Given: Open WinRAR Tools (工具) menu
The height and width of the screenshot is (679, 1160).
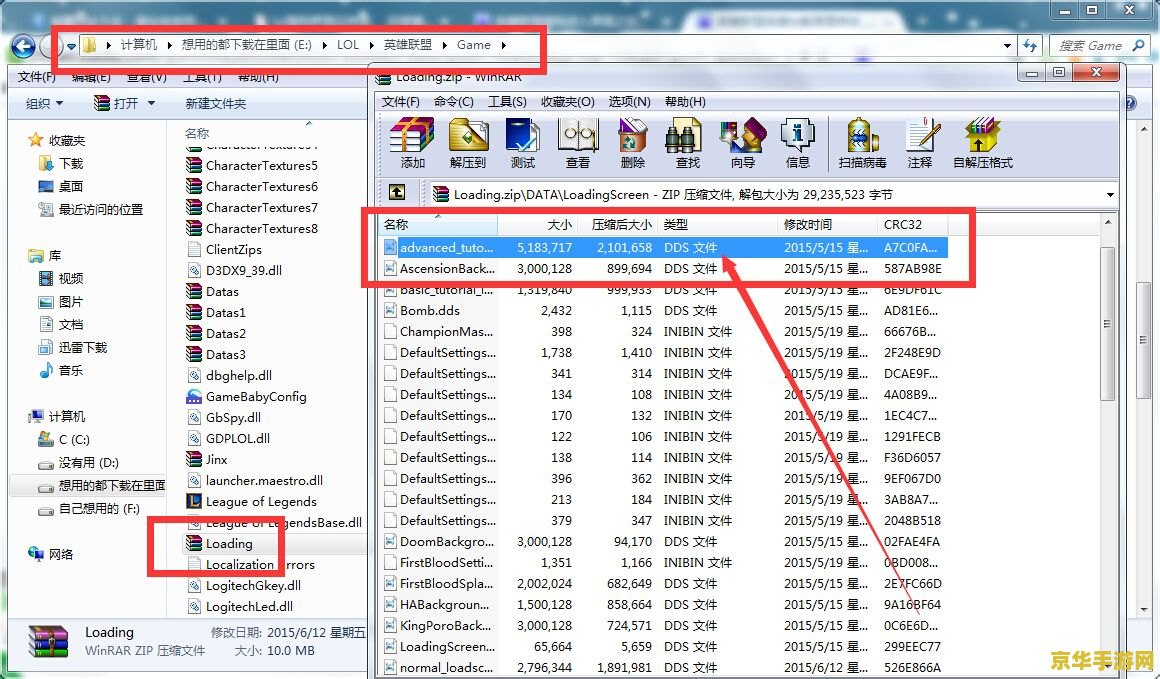Looking at the screenshot, I should pyautogui.click(x=507, y=101).
